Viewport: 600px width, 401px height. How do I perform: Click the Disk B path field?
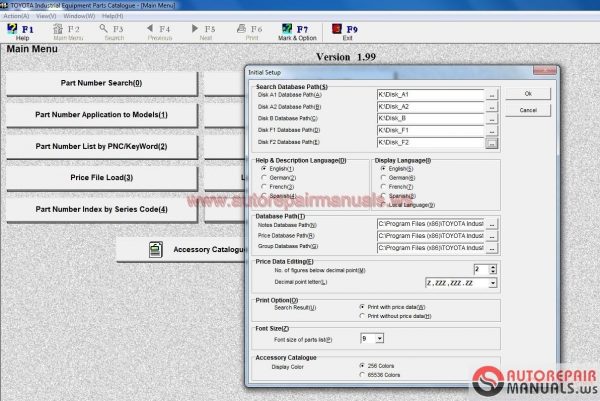pos(430,119)
